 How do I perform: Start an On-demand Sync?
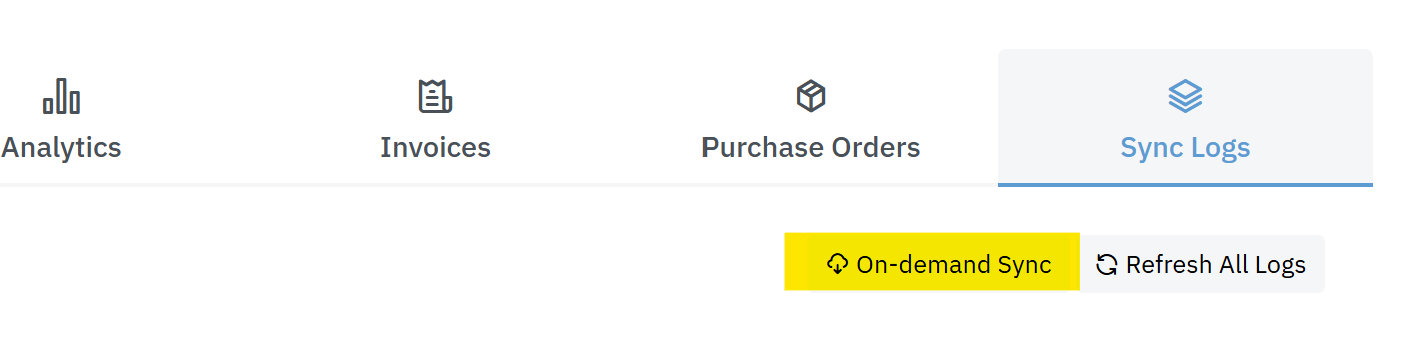pyautogui.click(x=932, y=264)
